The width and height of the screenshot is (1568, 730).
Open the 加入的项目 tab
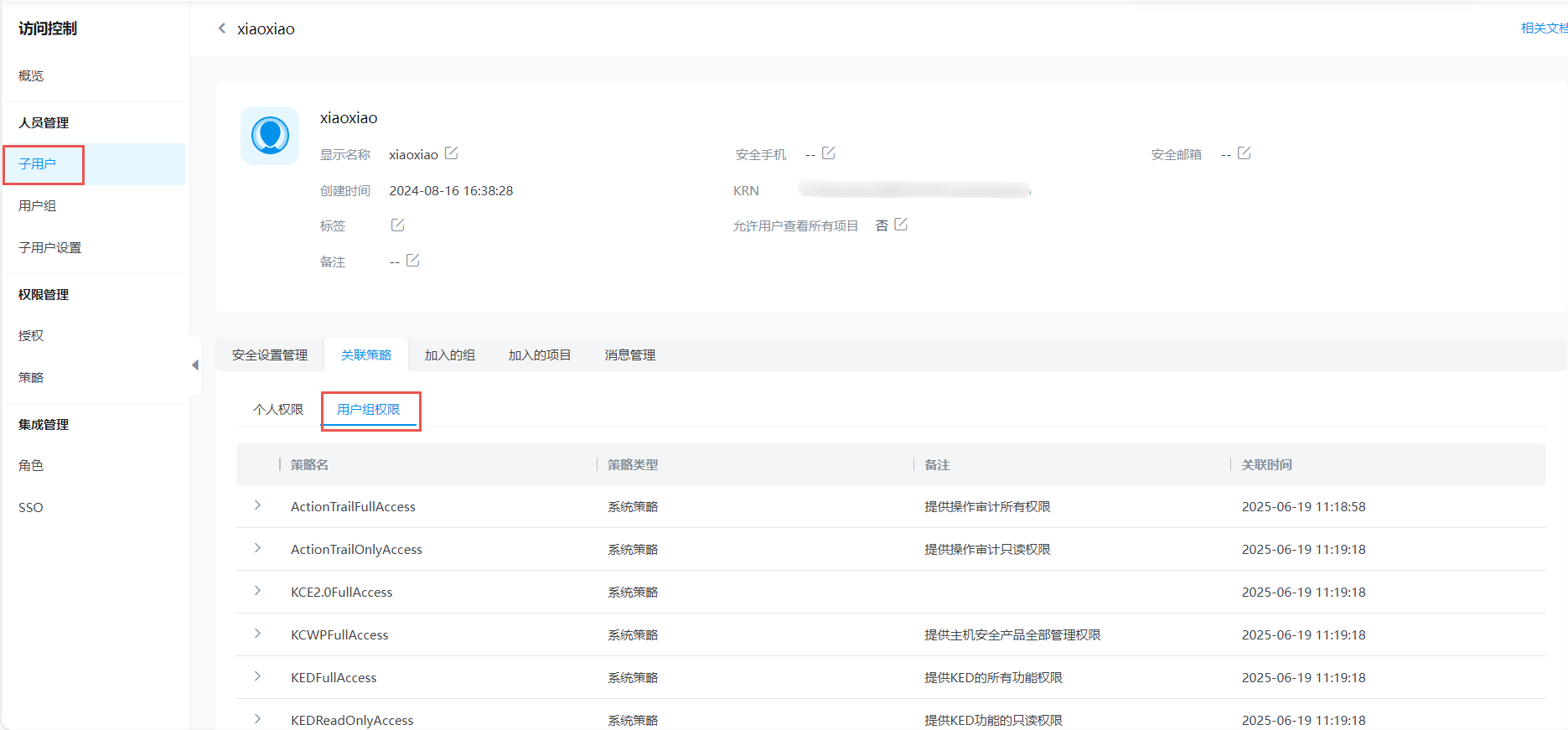click(x=540, y=355)
